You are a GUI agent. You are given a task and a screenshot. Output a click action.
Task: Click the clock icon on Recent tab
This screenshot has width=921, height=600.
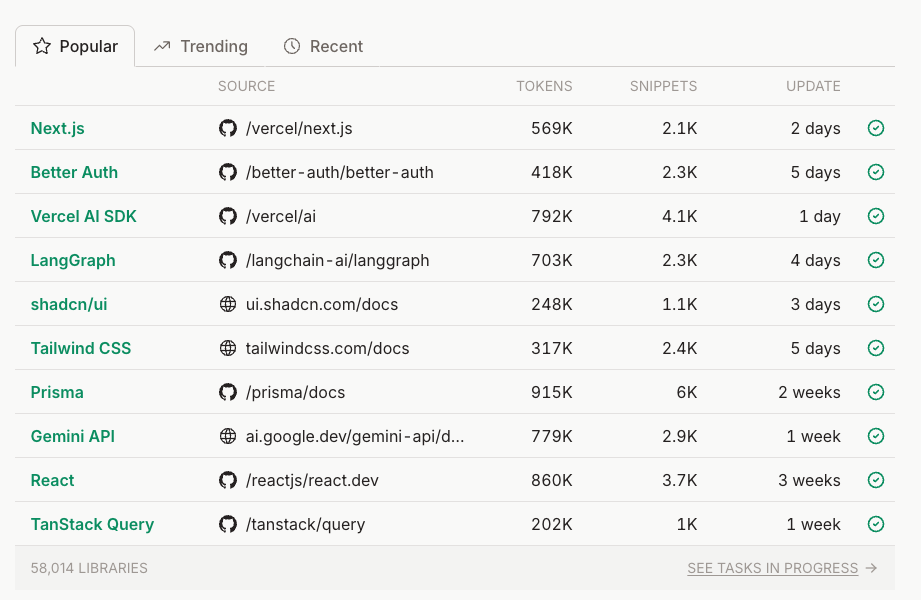click(x=292, y=46)
